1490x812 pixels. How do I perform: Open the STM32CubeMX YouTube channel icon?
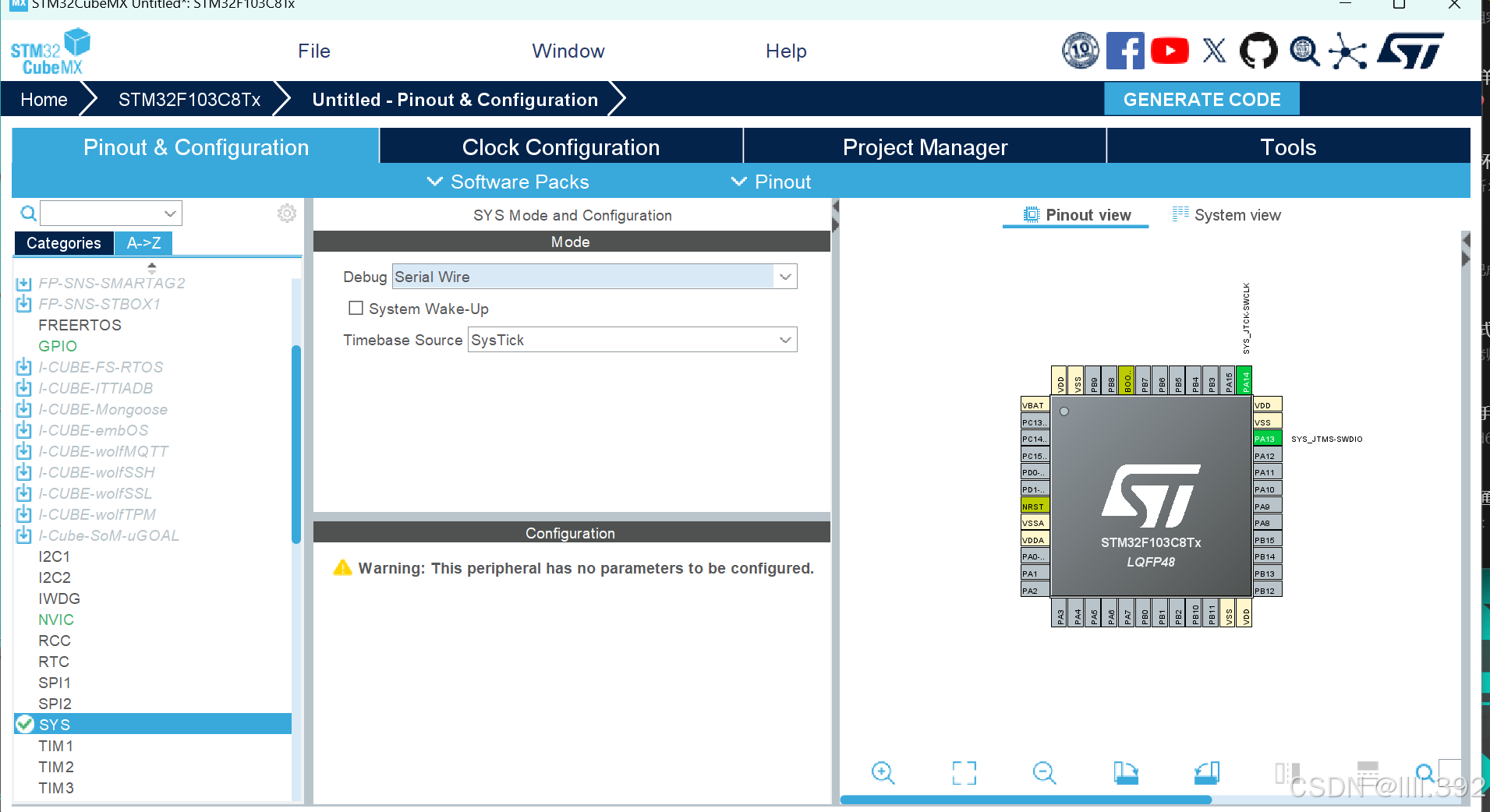tap(1170, 50)
